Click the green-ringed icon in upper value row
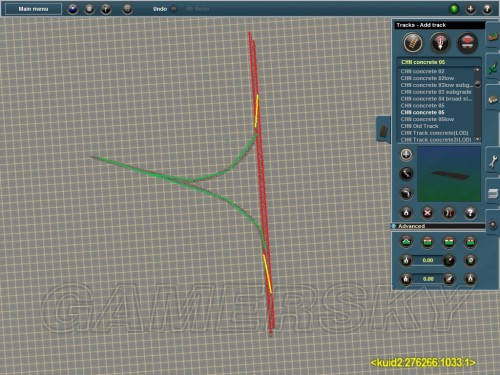The height and width of the screenshot is (375, 500). [470, 260]
